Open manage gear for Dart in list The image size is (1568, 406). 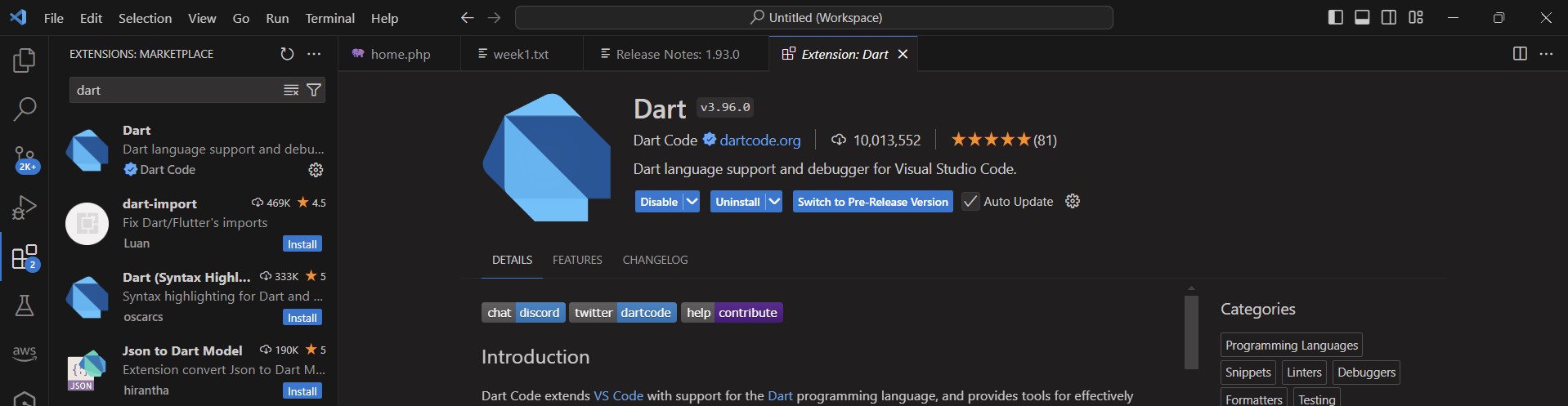click(316, 170)
